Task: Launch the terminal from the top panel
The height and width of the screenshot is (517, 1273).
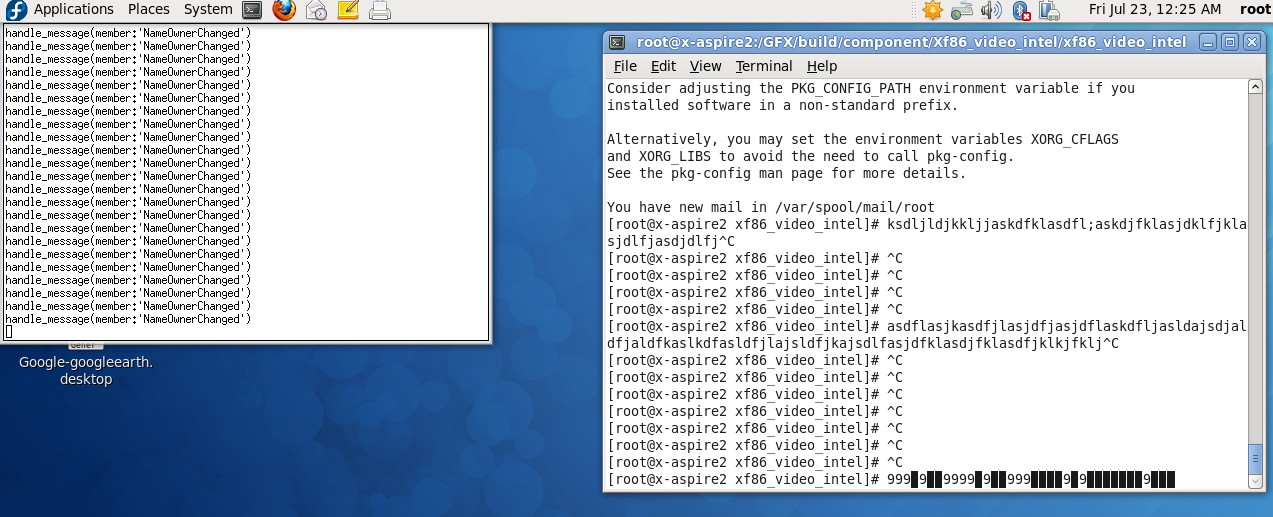Action: click(253, 10)
